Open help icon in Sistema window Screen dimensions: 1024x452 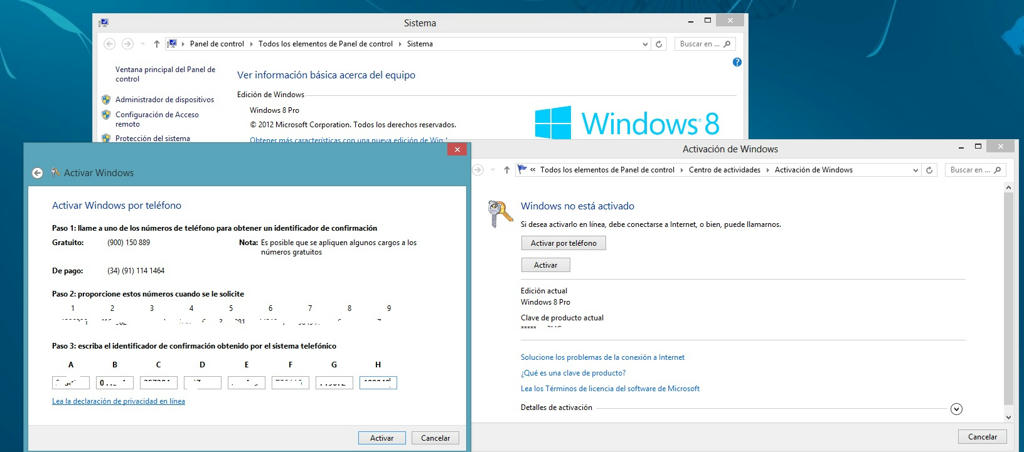point(737,62)
